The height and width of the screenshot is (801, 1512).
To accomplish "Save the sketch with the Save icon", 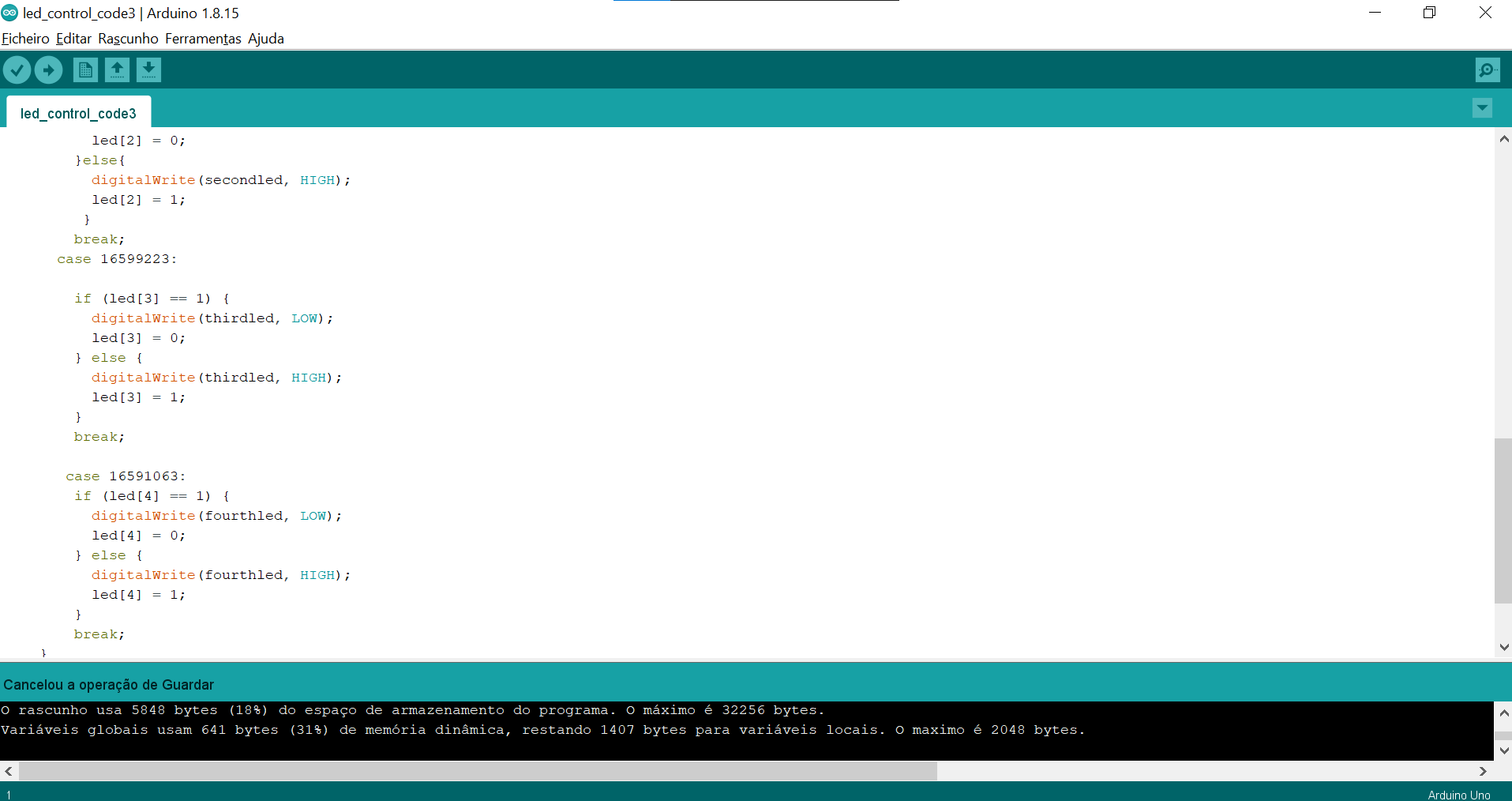I will (x=148, y=70).
